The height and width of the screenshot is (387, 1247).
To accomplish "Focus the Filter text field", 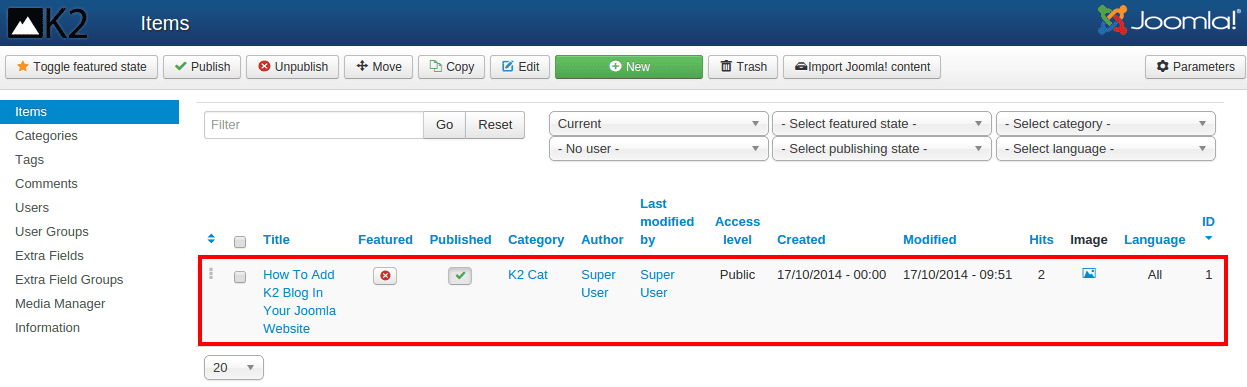I will [314, 125].
